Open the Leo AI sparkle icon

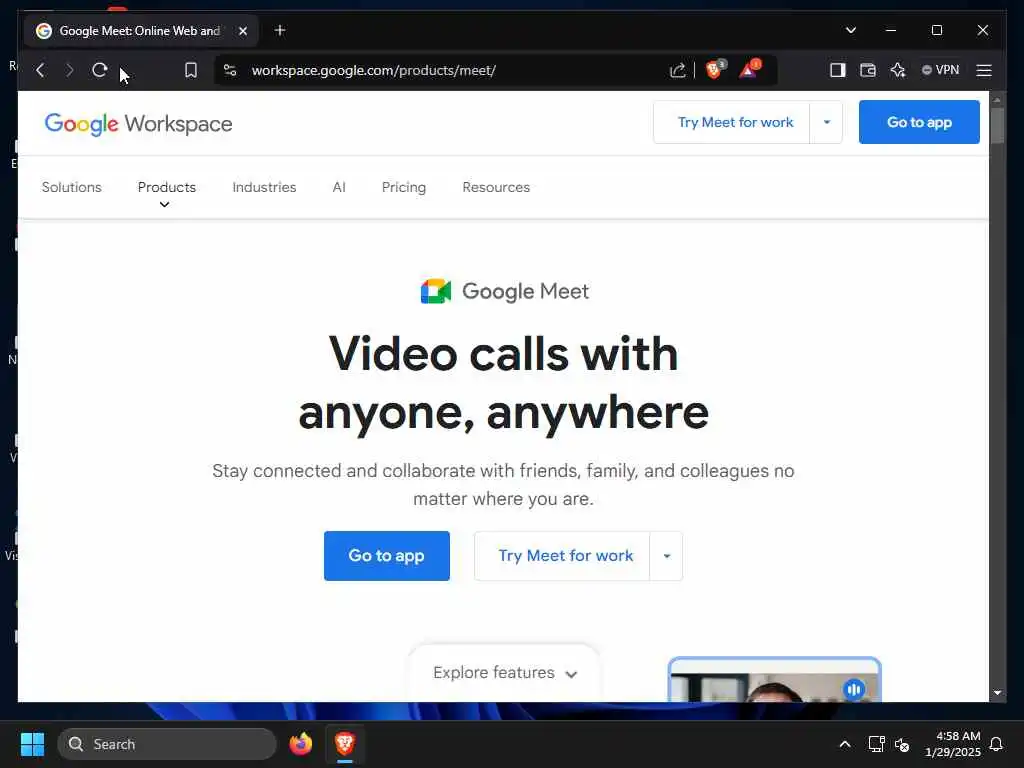(898, 70)
